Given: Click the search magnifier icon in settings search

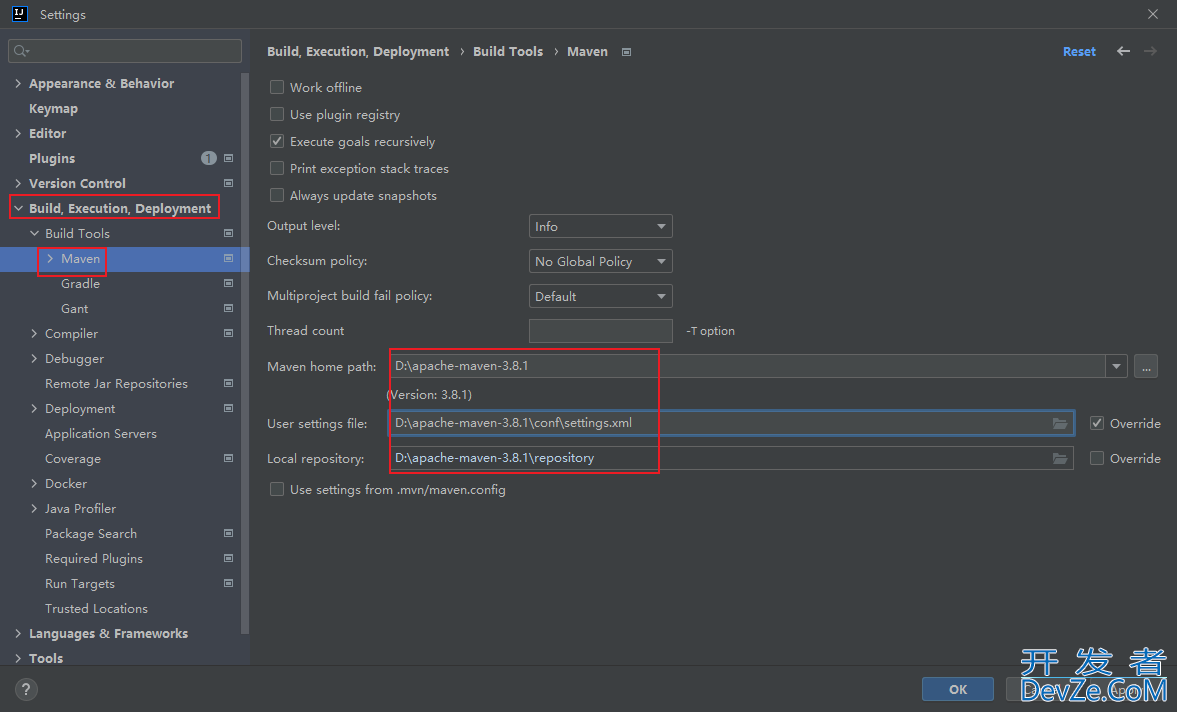Looking at the screenshot, I should click(21, 51).
